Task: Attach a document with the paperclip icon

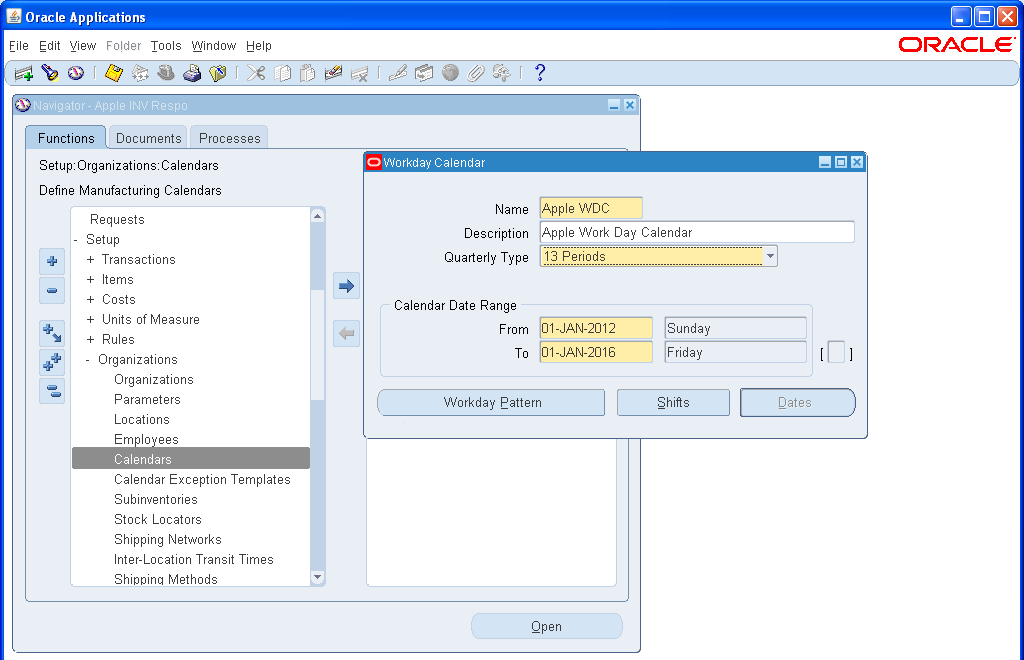Action: point(478,72)
